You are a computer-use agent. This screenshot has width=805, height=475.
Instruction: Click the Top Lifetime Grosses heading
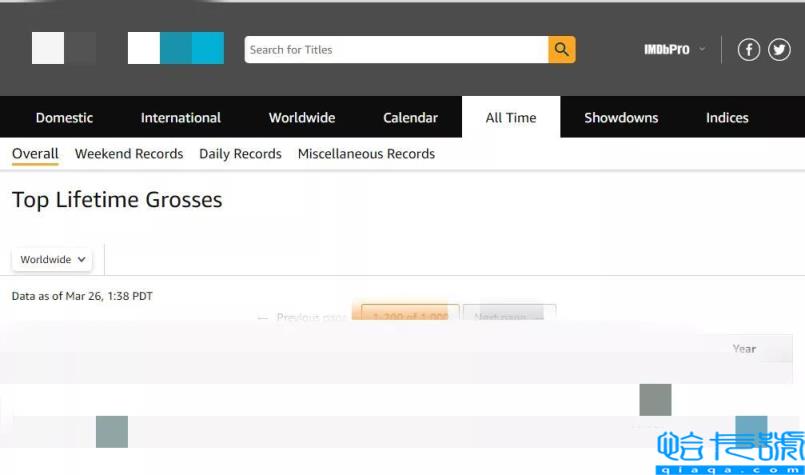coord(117,200)
